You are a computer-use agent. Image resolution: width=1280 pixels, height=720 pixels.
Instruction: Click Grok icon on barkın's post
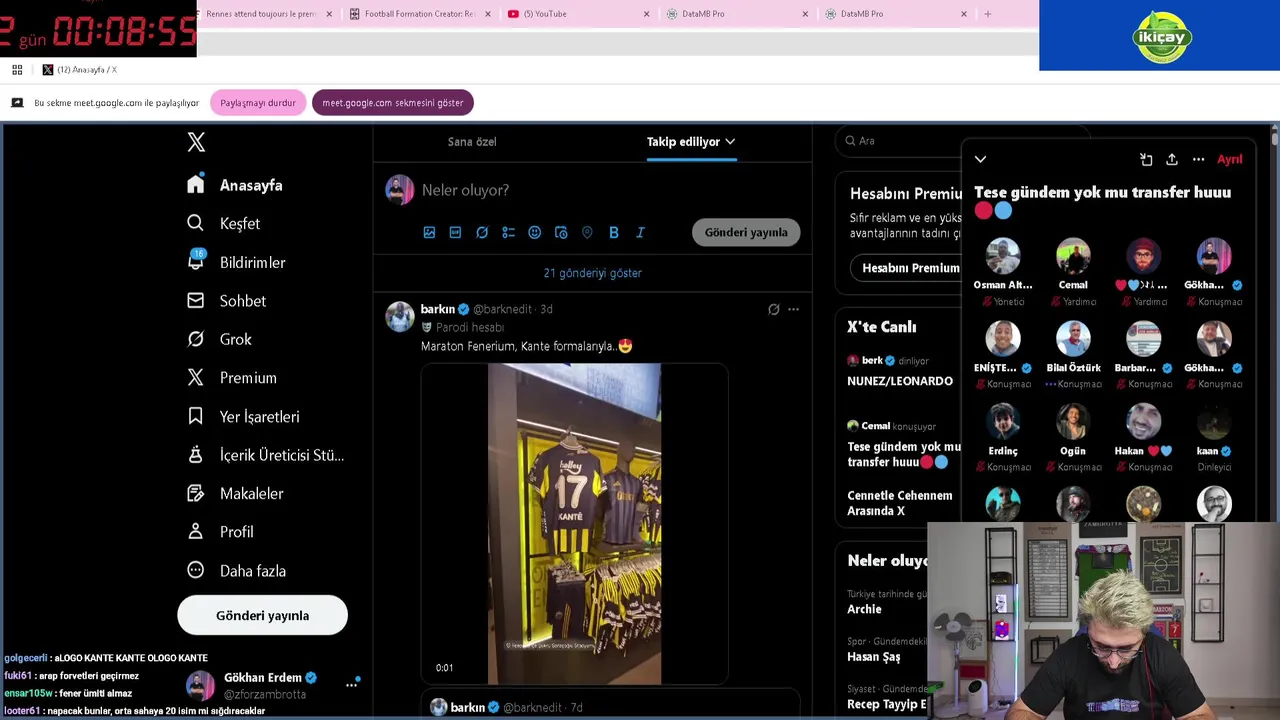(773, 309)
